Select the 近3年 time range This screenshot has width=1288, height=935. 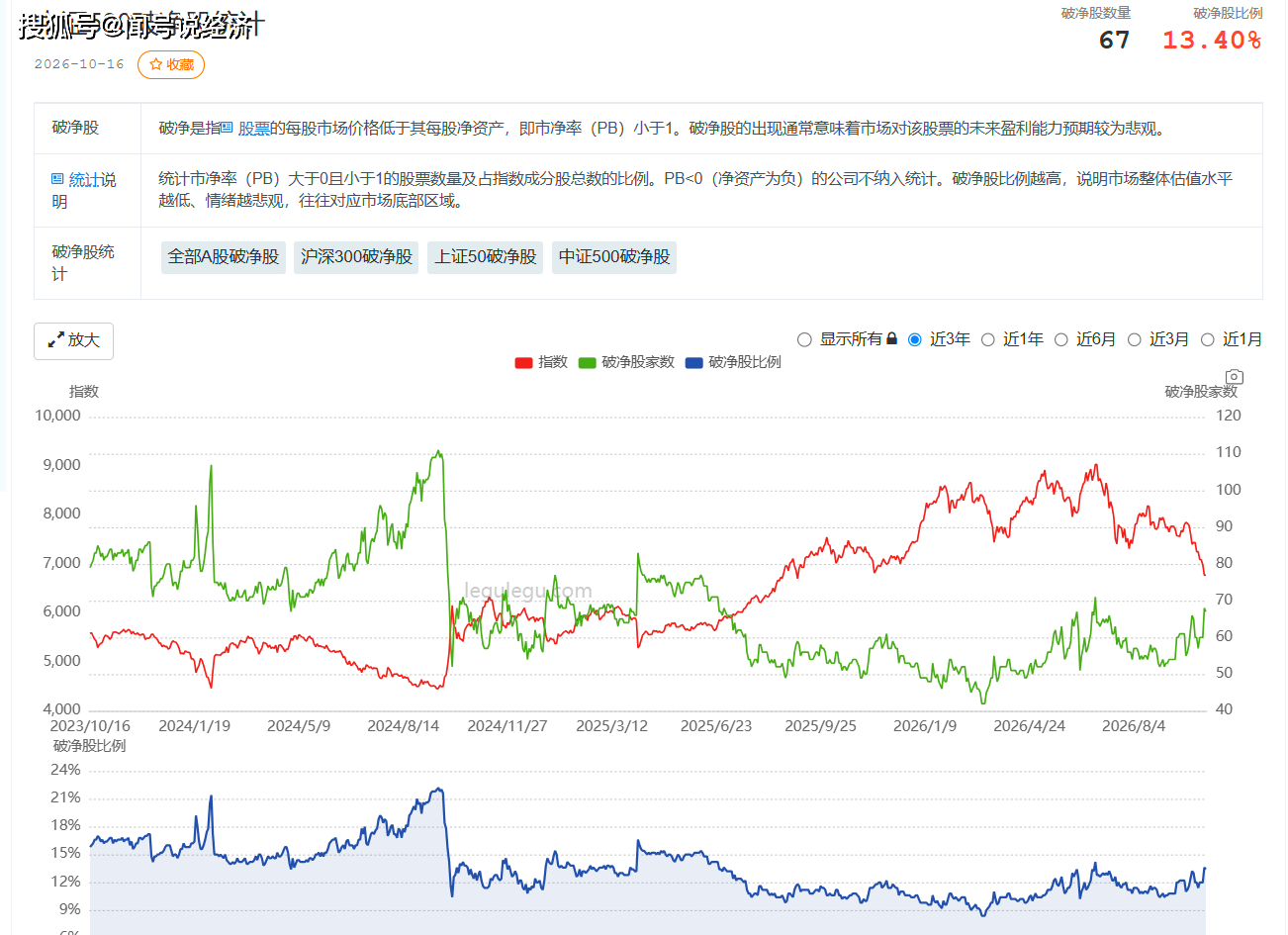pos(915,339)
